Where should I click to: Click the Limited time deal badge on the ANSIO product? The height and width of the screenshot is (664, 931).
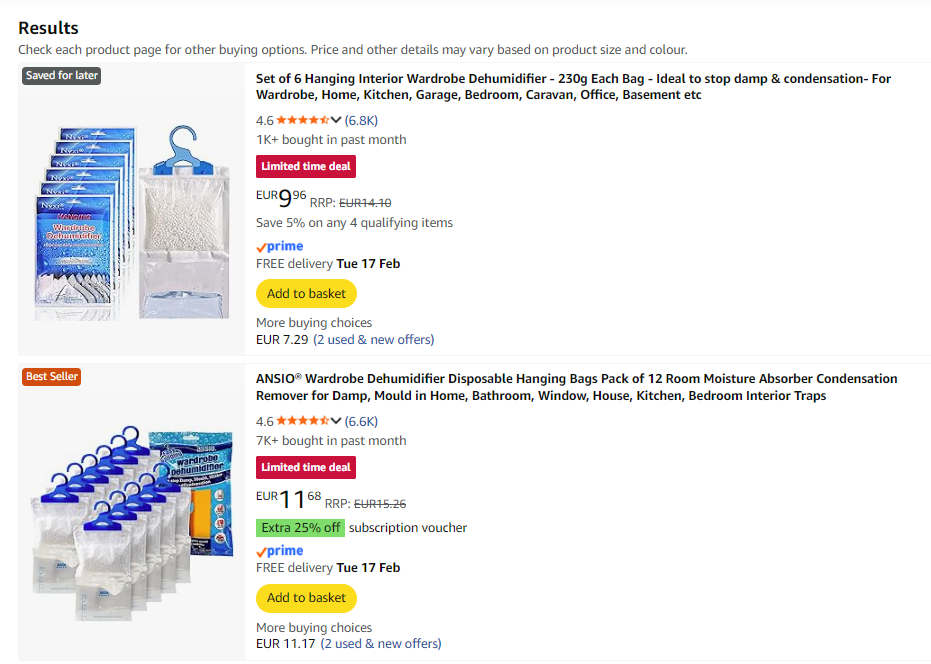coord(306,467)
